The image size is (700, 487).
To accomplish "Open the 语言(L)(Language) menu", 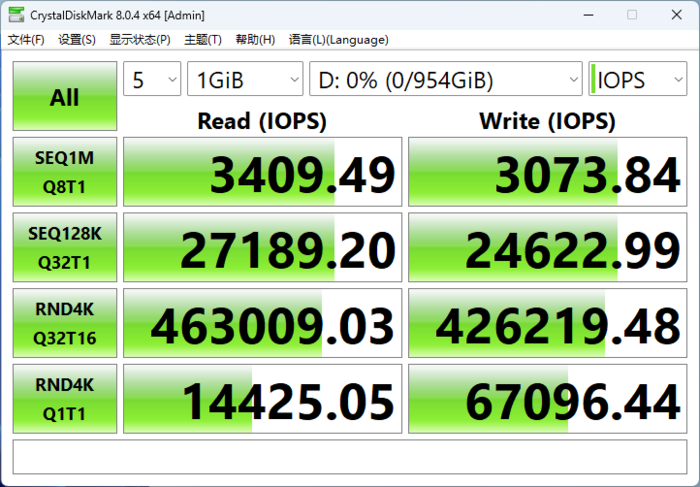I will tap(338, 40).
